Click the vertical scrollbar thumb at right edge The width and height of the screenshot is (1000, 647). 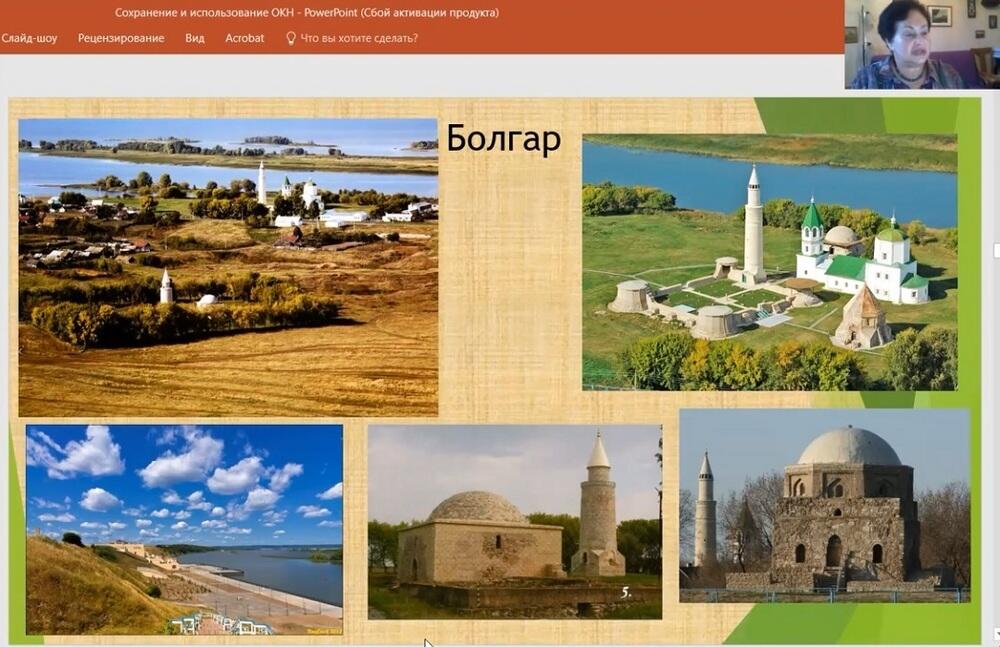(995, 248)
